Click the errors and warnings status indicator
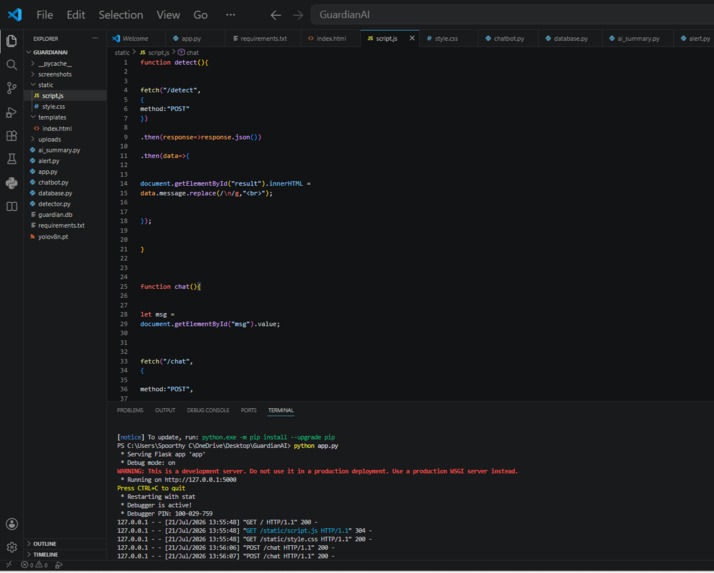714x573 pixels. [34, 565]
